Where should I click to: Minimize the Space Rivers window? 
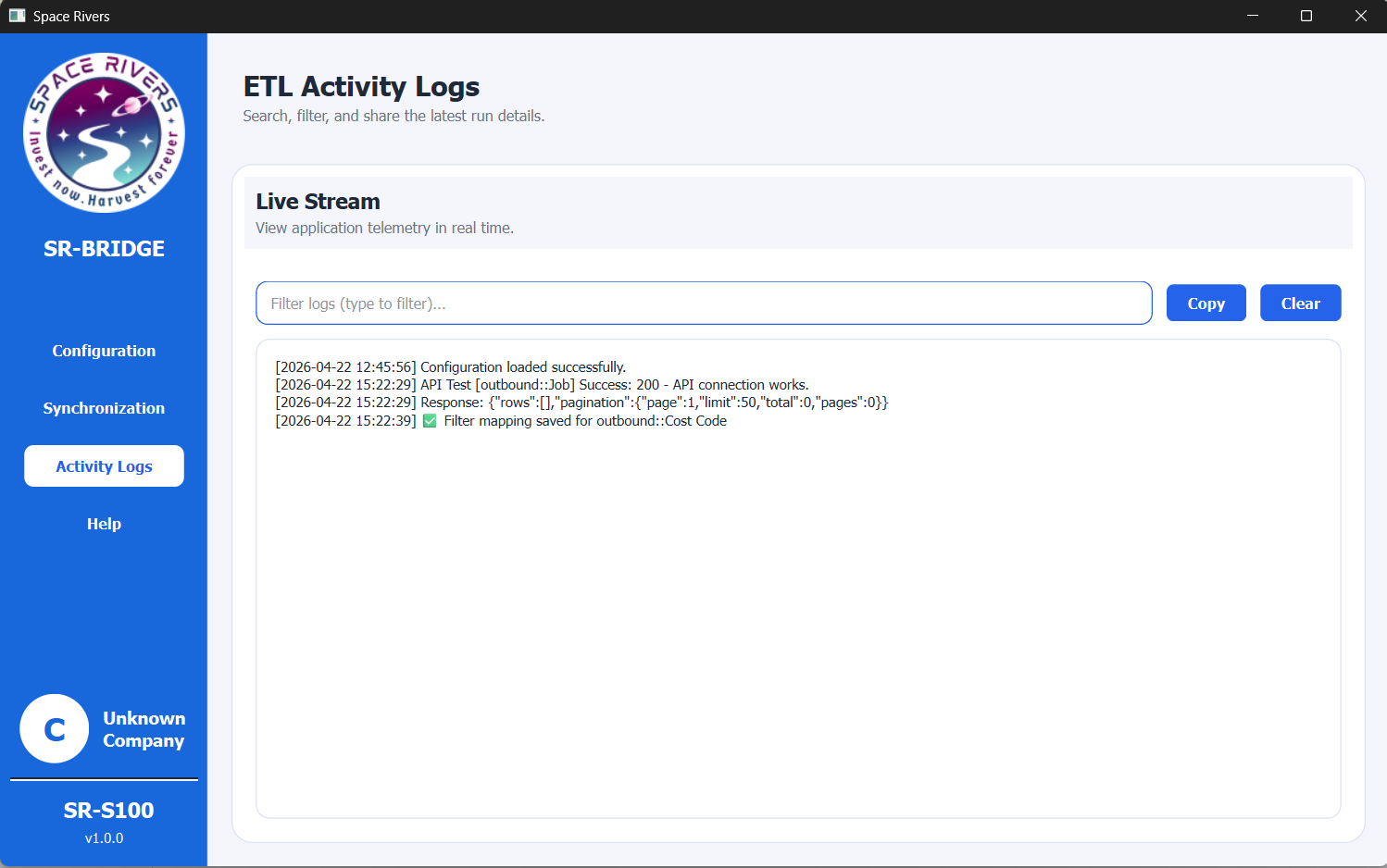1253,16
